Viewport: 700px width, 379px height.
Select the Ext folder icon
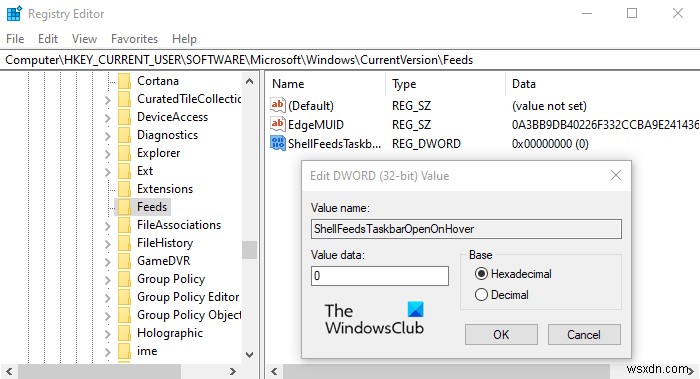pos(125,171)
